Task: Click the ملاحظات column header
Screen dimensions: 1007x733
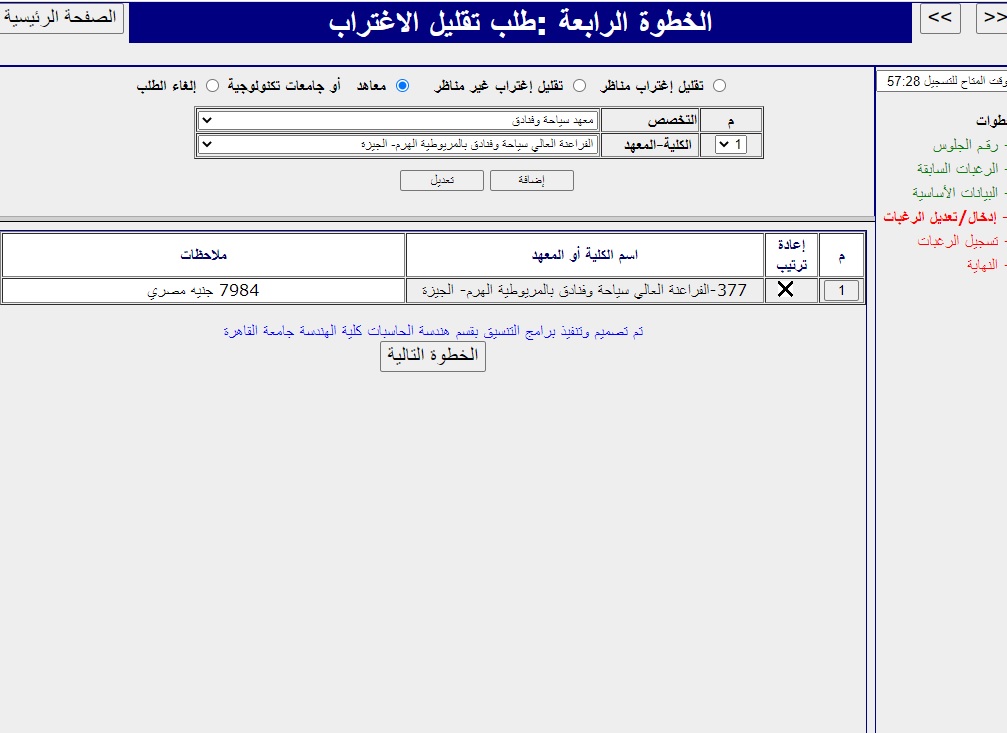Action: [x=203, y=255]
